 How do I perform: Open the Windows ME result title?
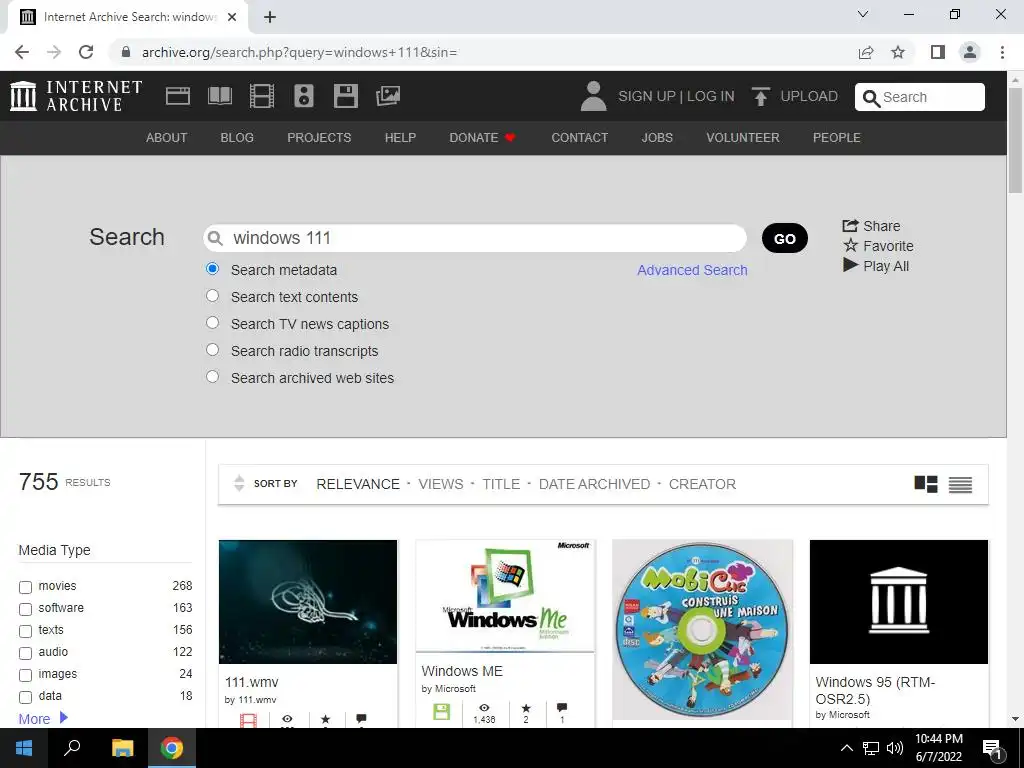click(462, 671)
